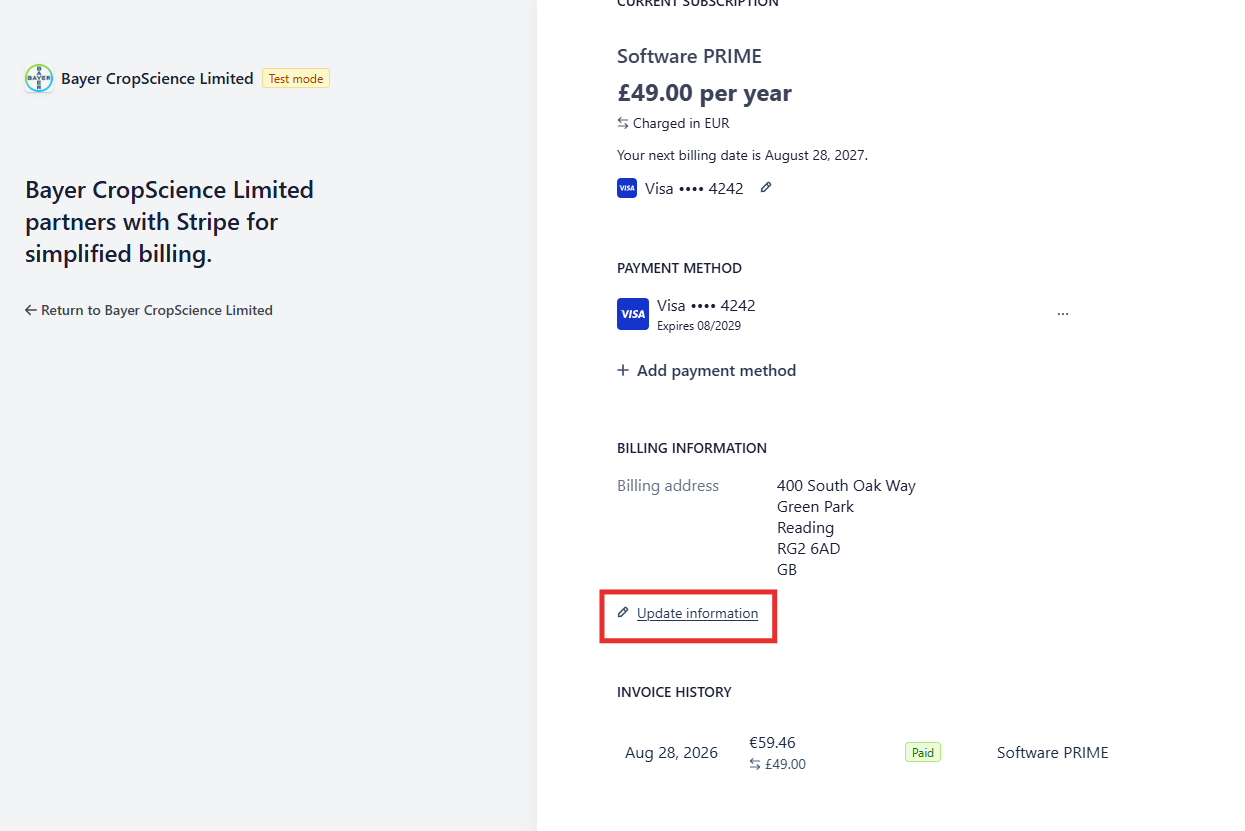The height and width of the screenshot is (831, 1245).
Task: Click the Charged in EUR text
Action: tap(681, 124)
